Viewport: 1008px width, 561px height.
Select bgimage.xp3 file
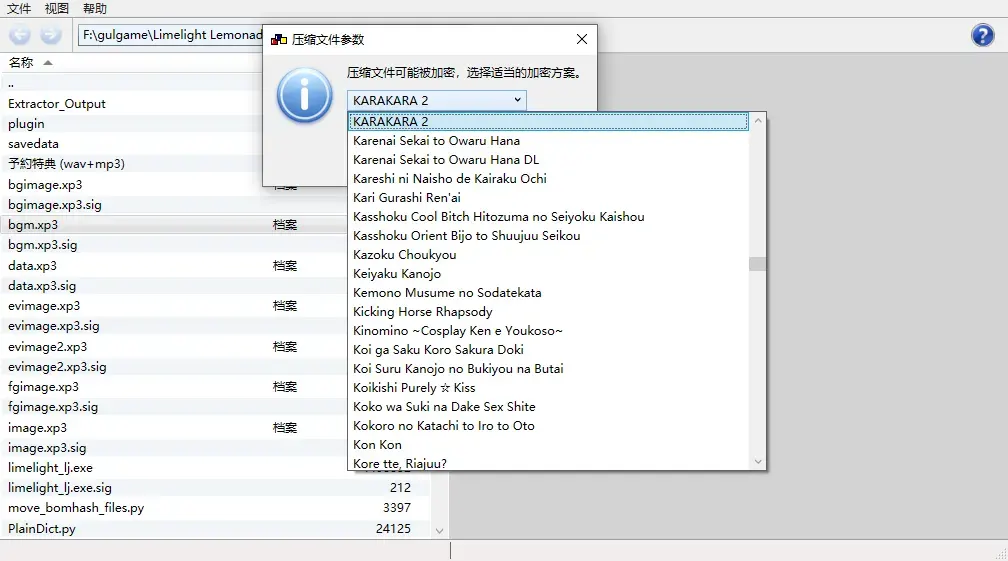[45, 184]
